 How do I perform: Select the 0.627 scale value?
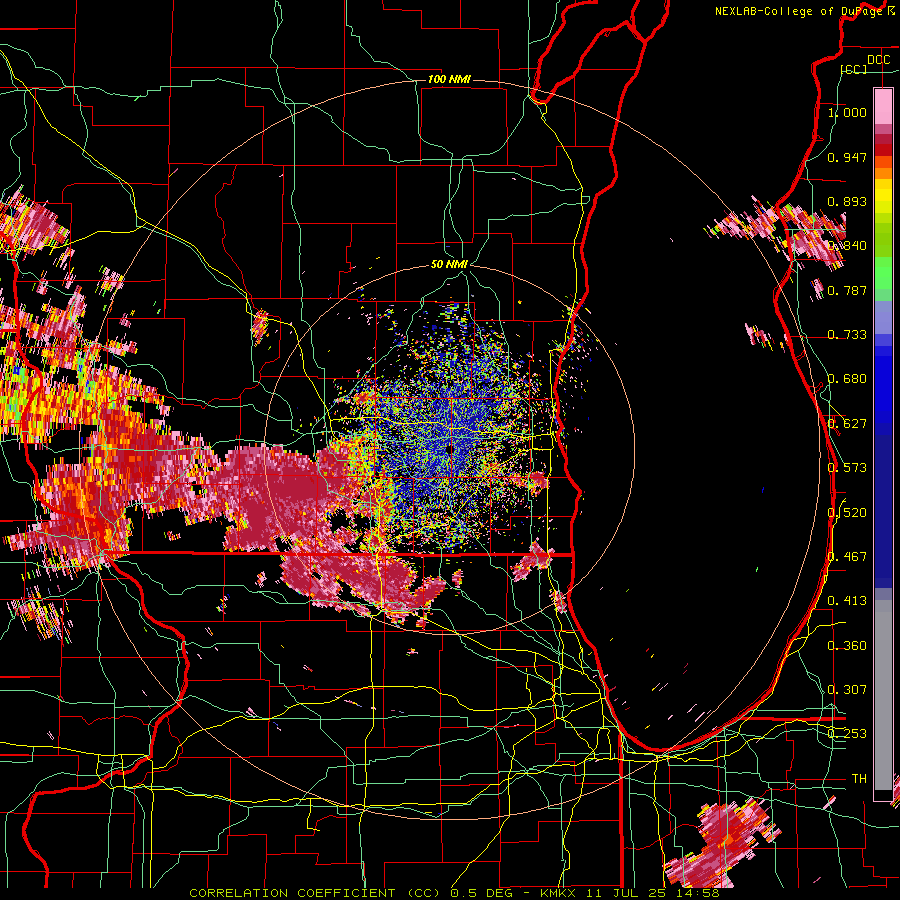pos(847,424)
